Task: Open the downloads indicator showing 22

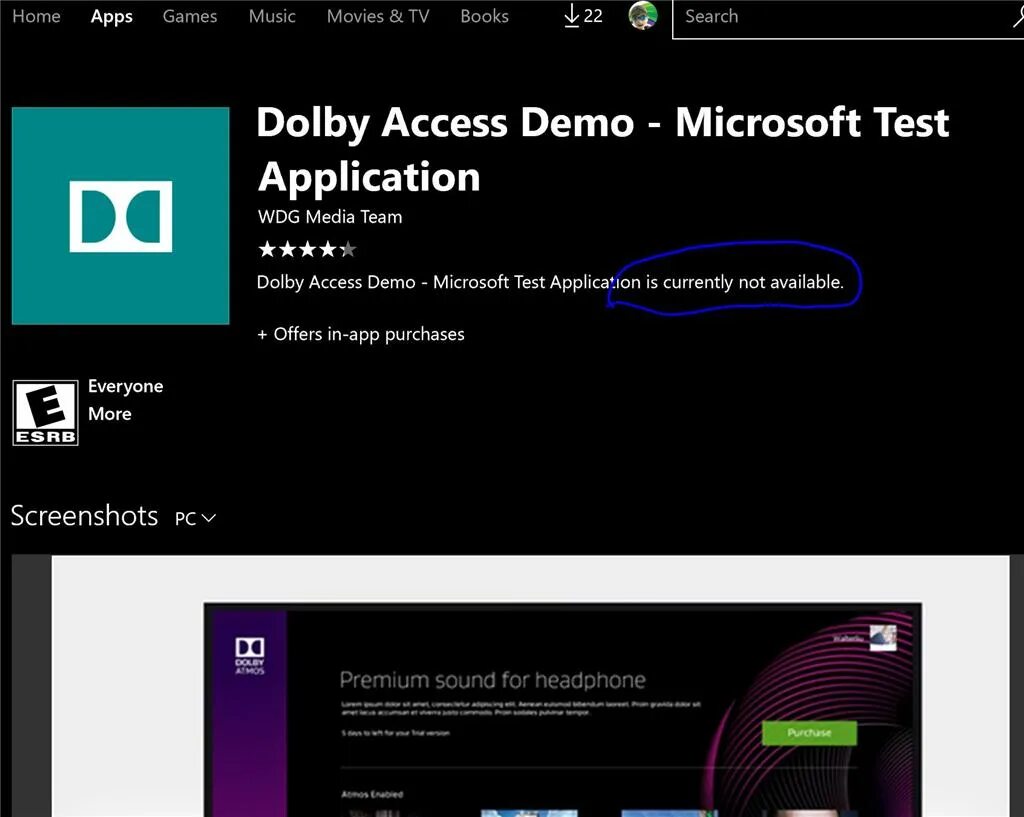Action: tap(583, 16)
